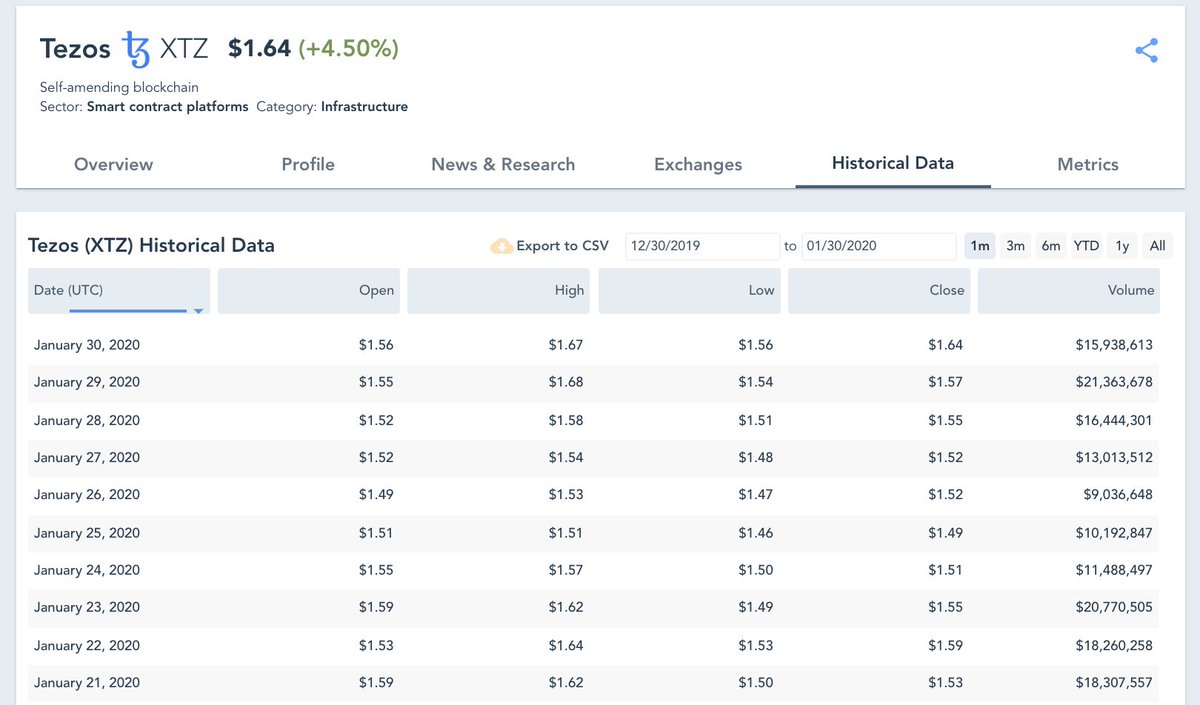Open the Profile tab
This screenshot has width=1200, height=705.
pos(308,164)
